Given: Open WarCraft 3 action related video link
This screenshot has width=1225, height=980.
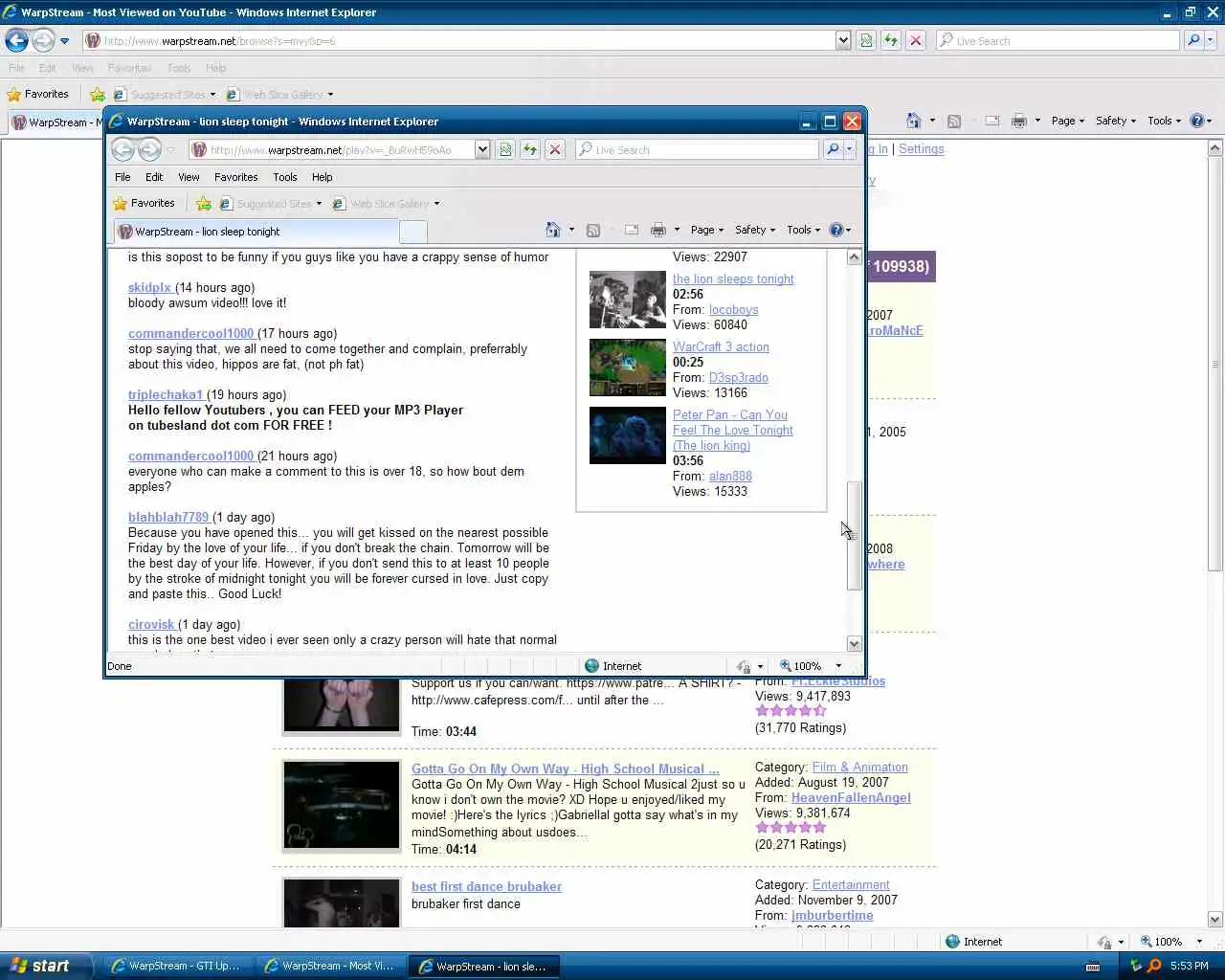Looking at the screenshot, I should tap(721, 346).
